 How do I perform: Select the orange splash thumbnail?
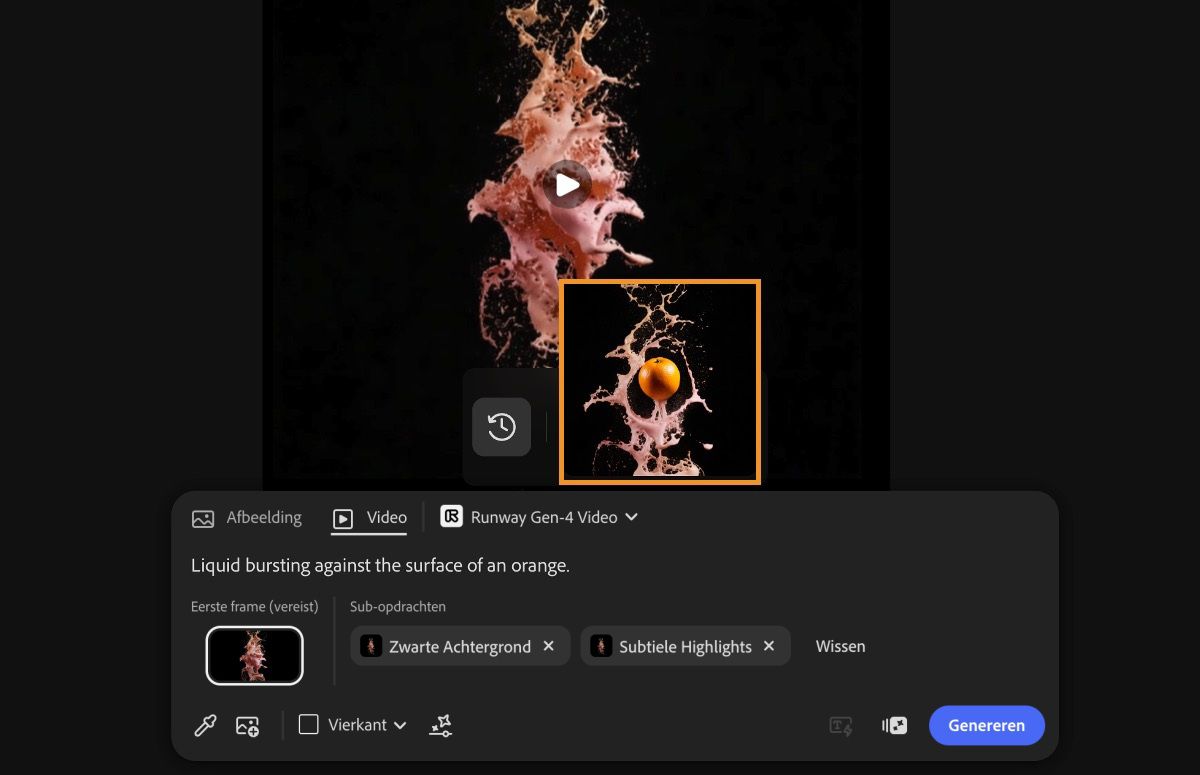pos(660,382)
